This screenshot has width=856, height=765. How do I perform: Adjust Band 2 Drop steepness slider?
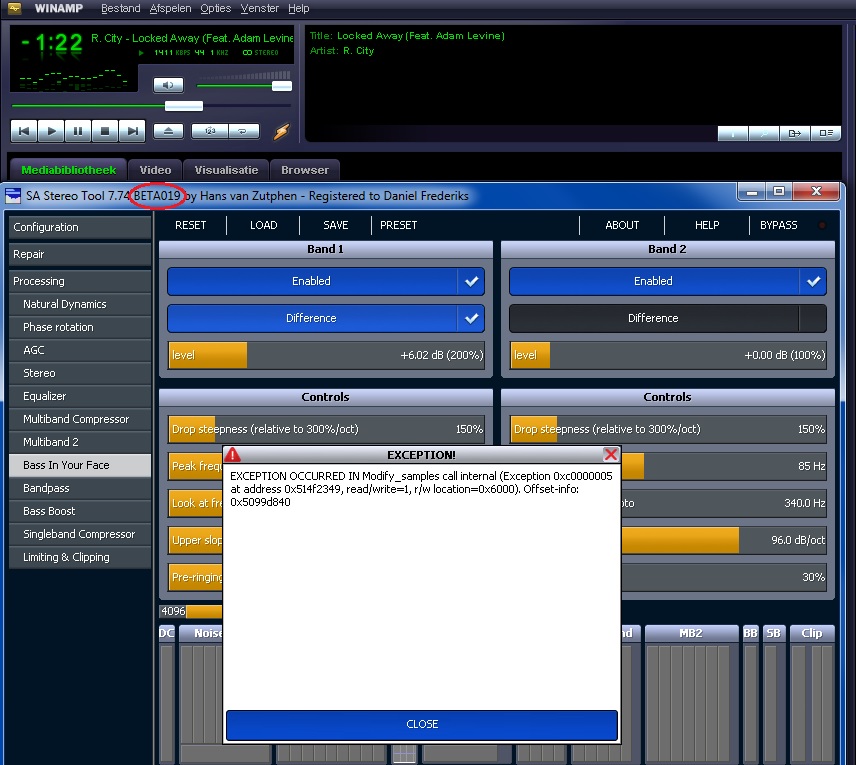pos(668,429)
